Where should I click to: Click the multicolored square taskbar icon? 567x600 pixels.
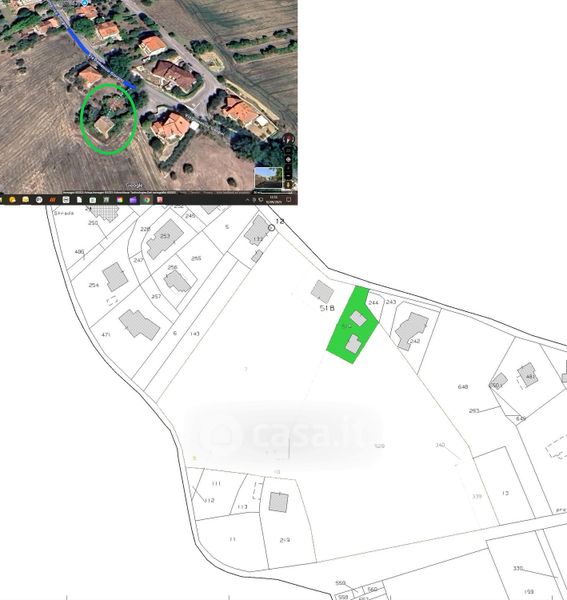[x=119, y=200]
